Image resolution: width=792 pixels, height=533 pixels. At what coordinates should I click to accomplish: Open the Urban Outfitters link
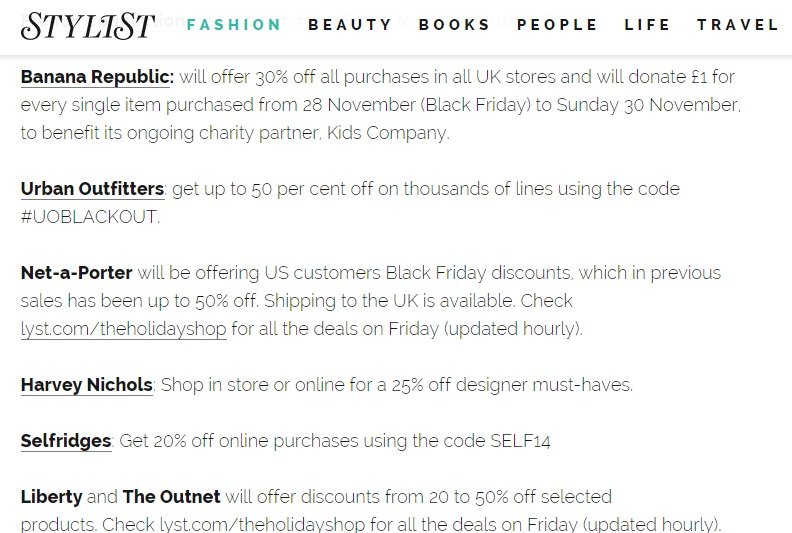pos(92,189)
